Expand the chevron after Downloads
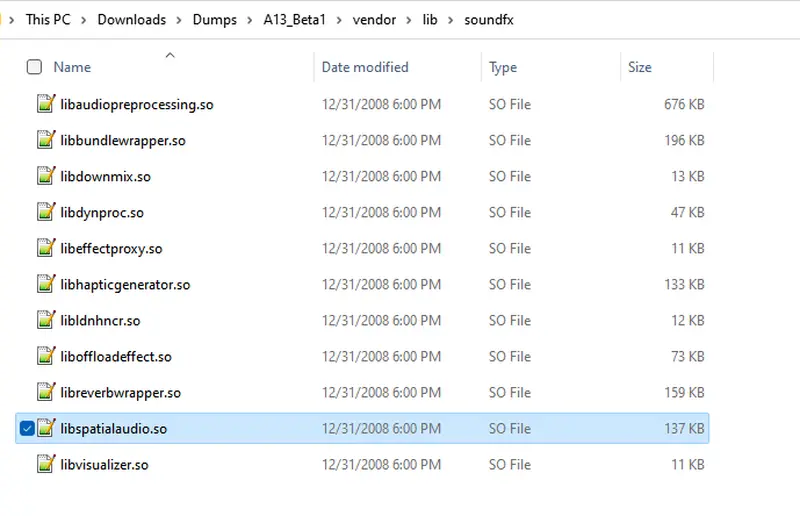 [179, 20]
